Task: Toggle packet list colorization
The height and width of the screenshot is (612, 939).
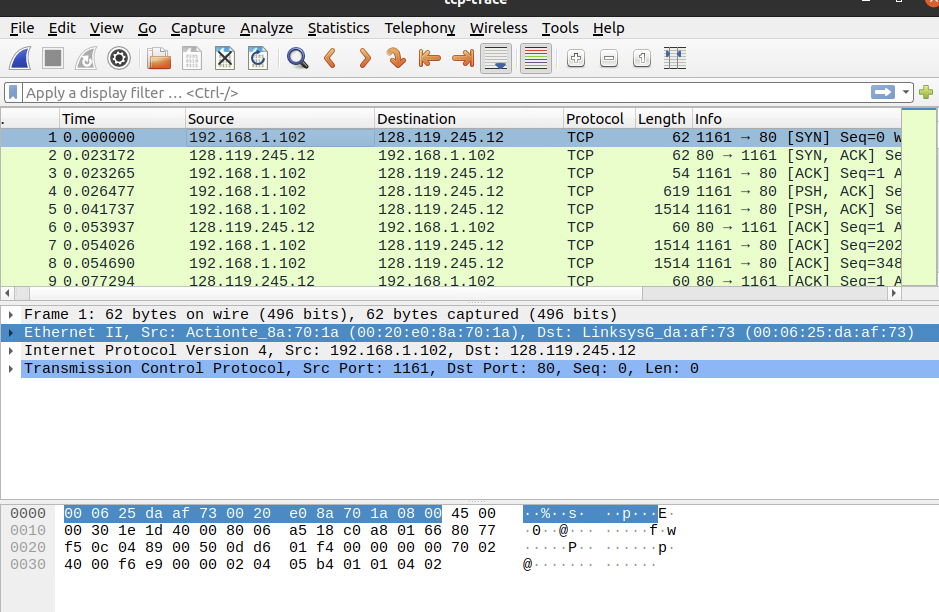Action: 535,58
